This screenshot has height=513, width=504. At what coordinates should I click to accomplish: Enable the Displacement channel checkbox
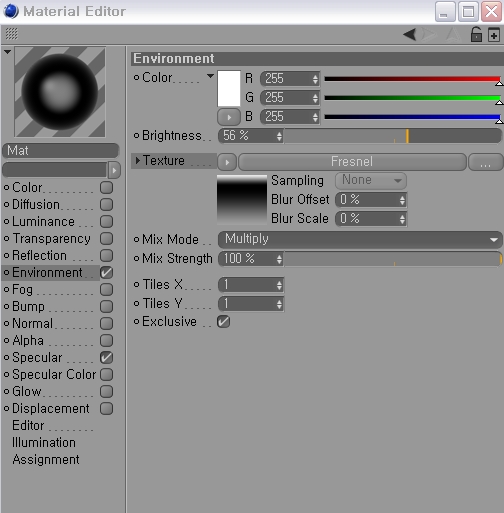107,409
